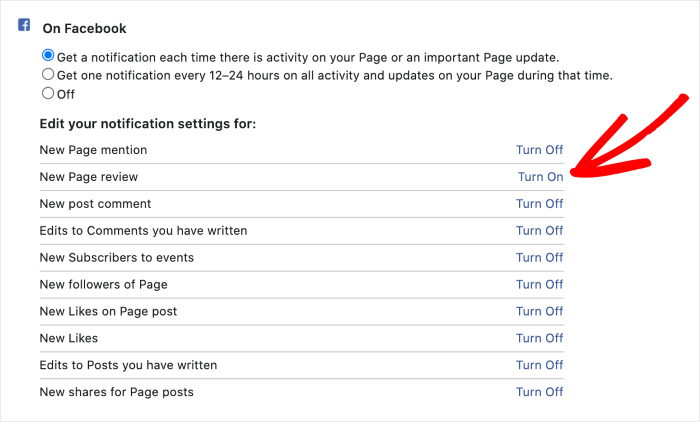Turn off New followers of Page notifications
Screen dimensions: 700x422
click(x=539, y=284)
